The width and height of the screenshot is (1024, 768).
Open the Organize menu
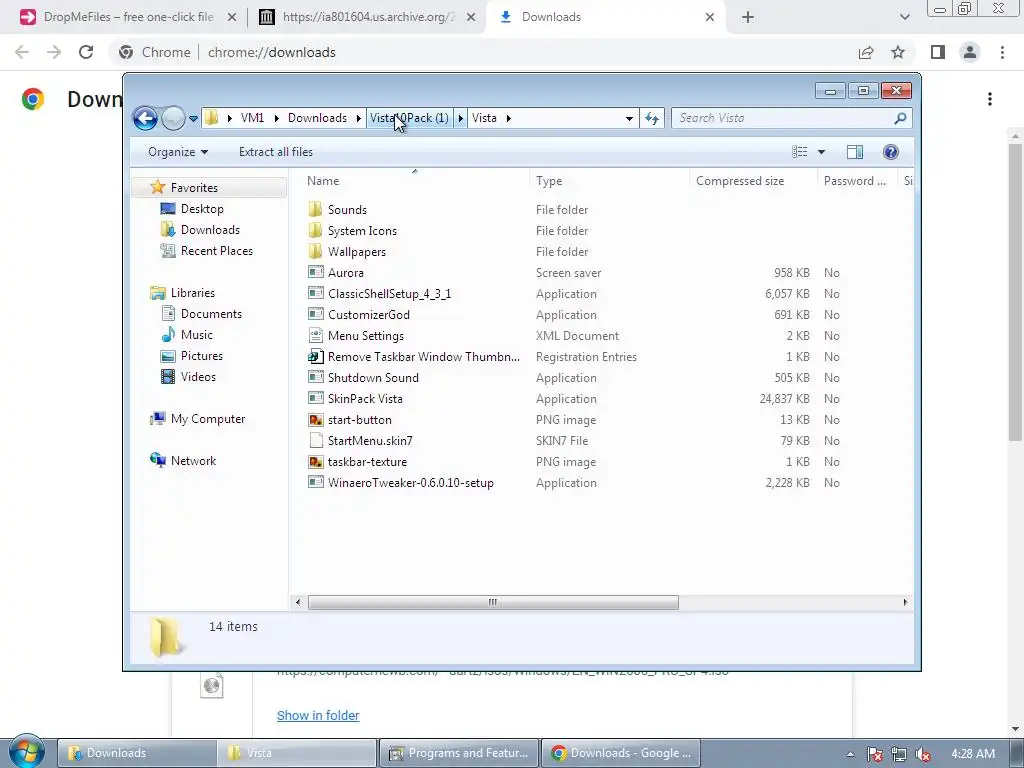pyautogui.click(x=178, y=152)
